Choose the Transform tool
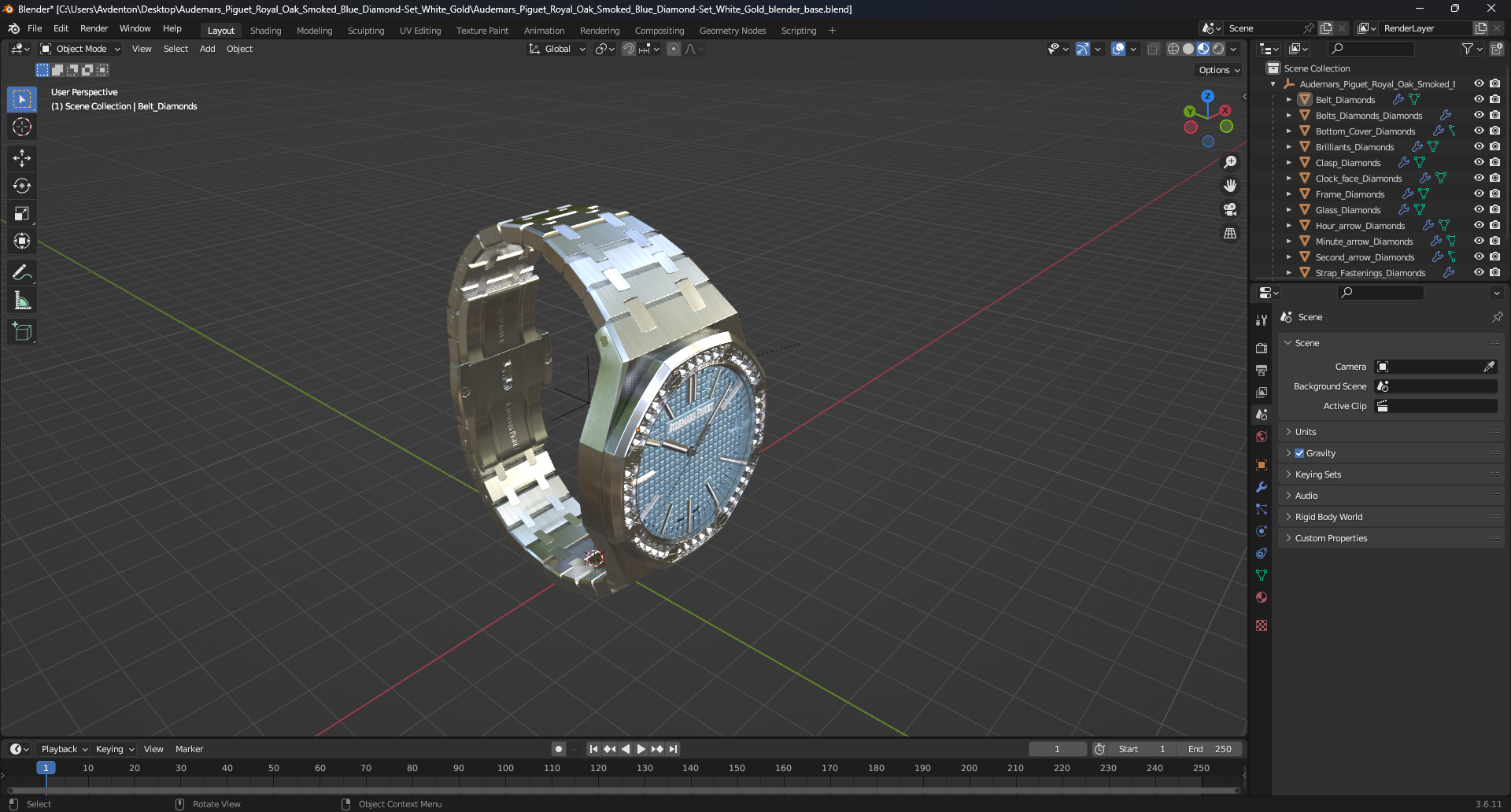Viewport: 1511px width, 812px height. pyautogui.click(x=22, y=241)
